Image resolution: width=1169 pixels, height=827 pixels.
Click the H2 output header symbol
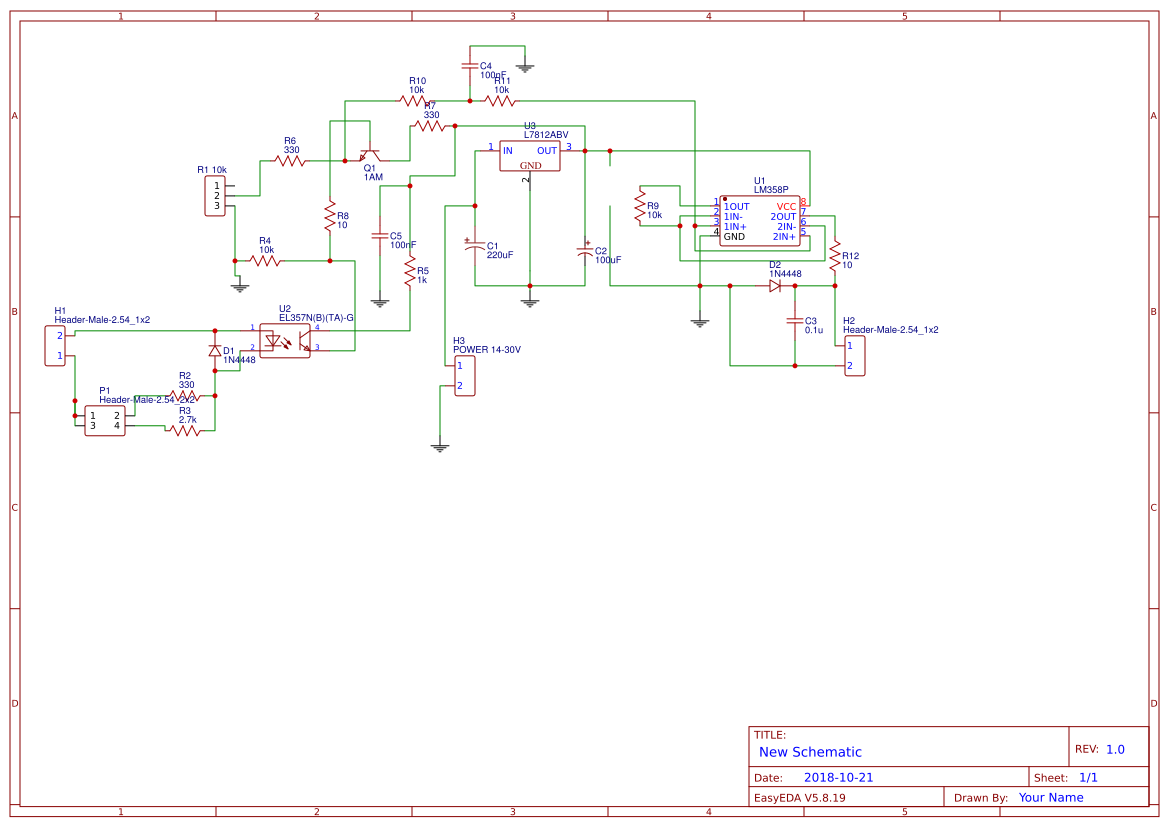[855, 356]
